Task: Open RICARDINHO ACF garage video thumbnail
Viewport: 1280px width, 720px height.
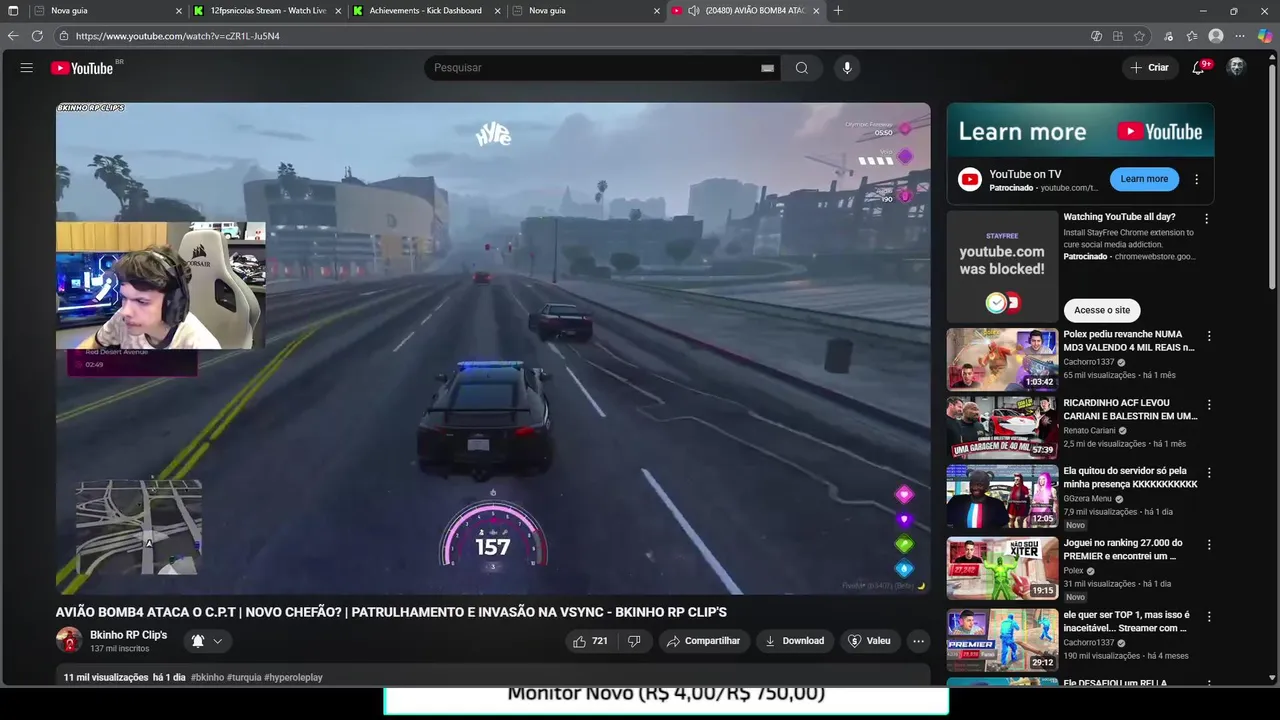Action: click(x=1002, y=427)
